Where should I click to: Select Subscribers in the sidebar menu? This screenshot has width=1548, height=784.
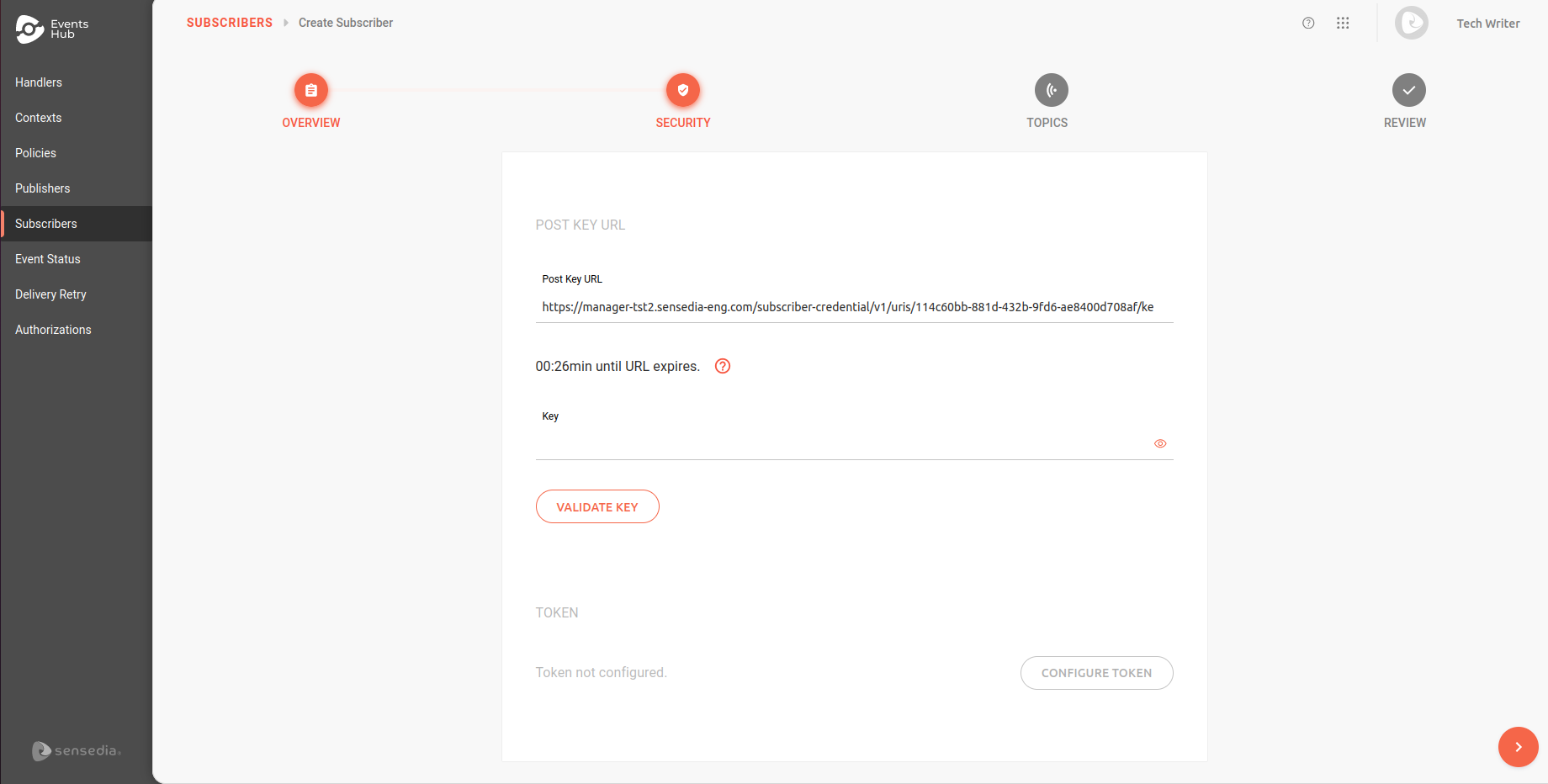(x=46, y=224)
